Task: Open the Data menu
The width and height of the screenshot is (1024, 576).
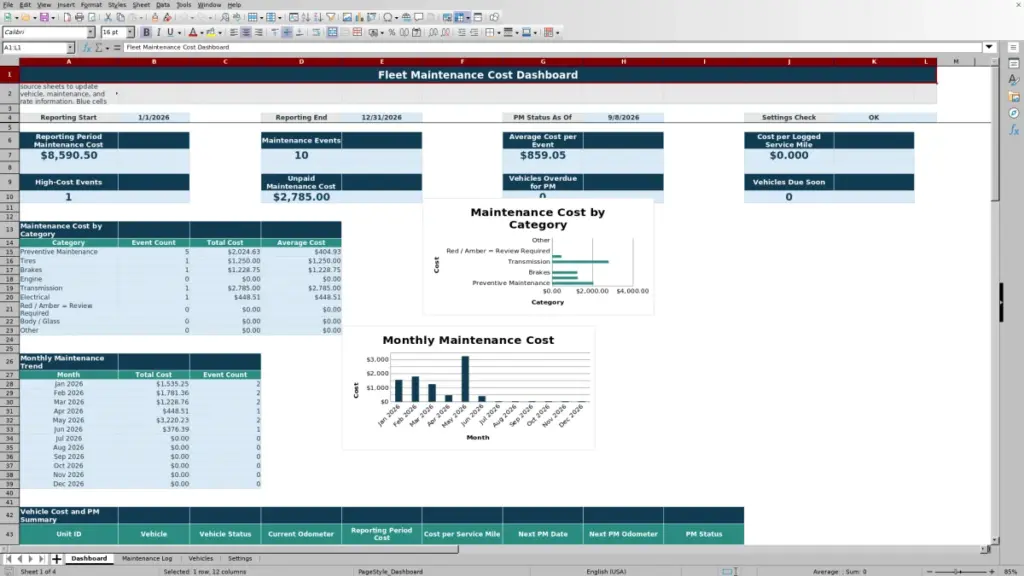Action: pyautogui.click(x=163, y=5)
